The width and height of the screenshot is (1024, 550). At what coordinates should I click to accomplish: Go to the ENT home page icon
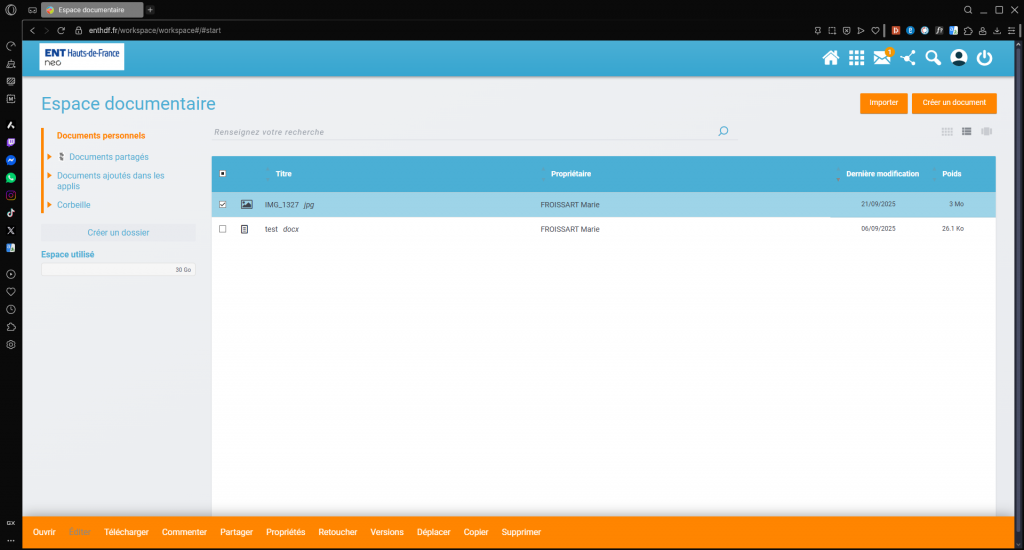830,58
